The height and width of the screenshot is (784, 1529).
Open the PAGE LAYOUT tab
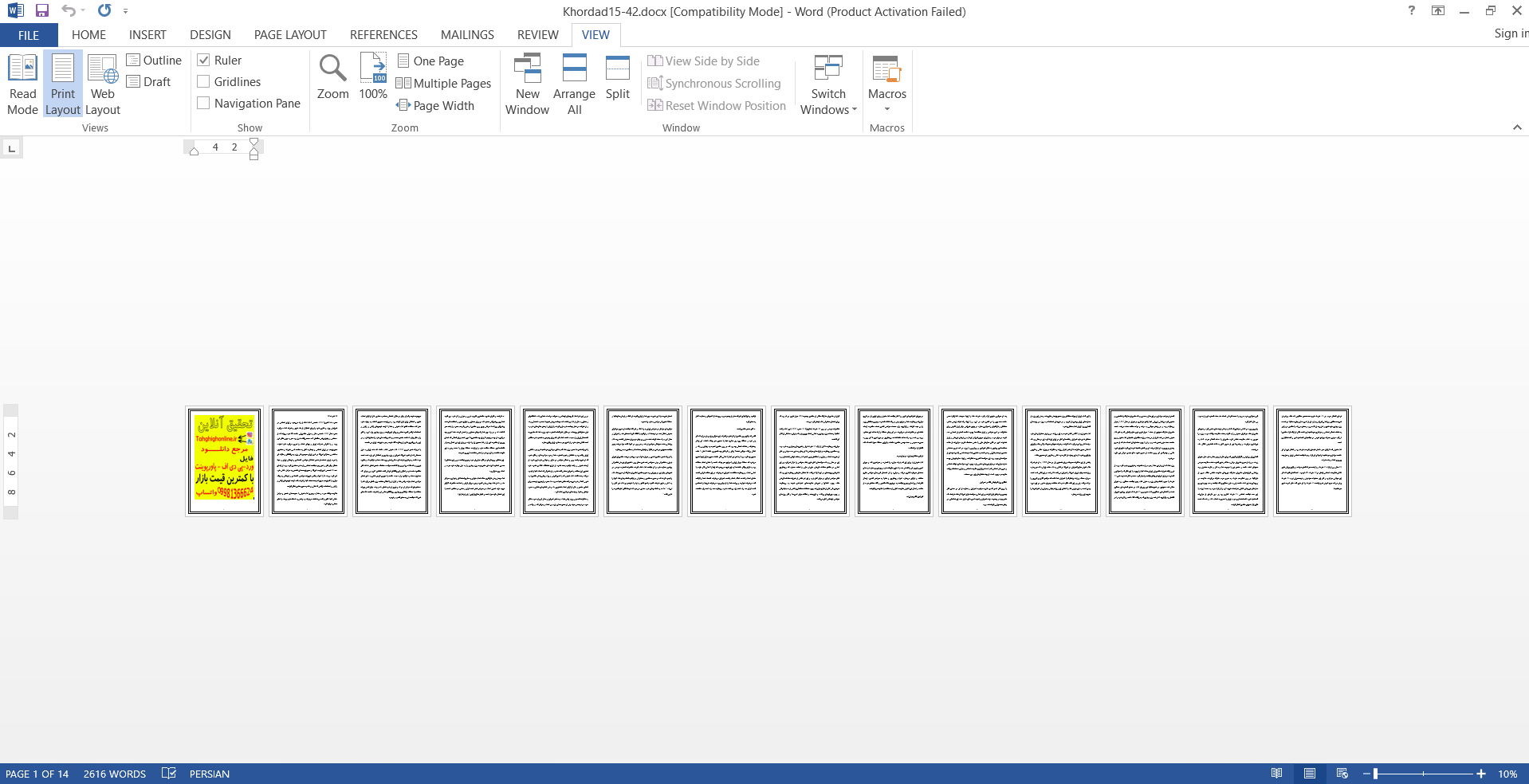290,35
